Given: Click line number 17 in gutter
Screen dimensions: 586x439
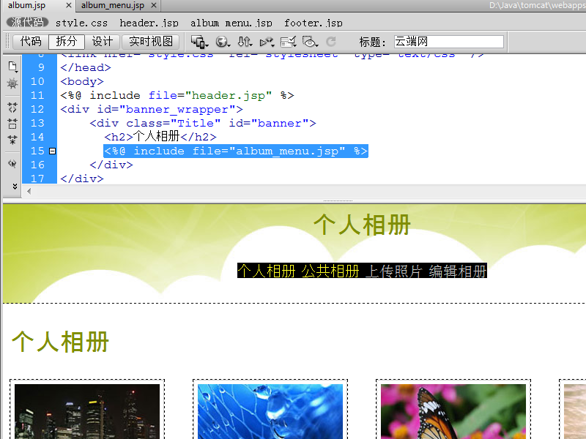Looking at the screenshot, I should [37, 179].
